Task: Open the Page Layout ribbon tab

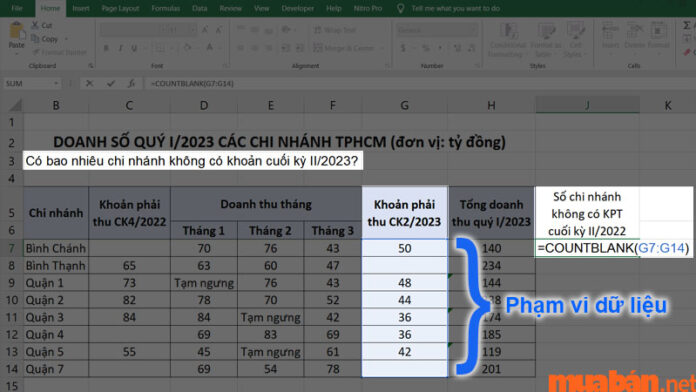Action: coord(120,8)
